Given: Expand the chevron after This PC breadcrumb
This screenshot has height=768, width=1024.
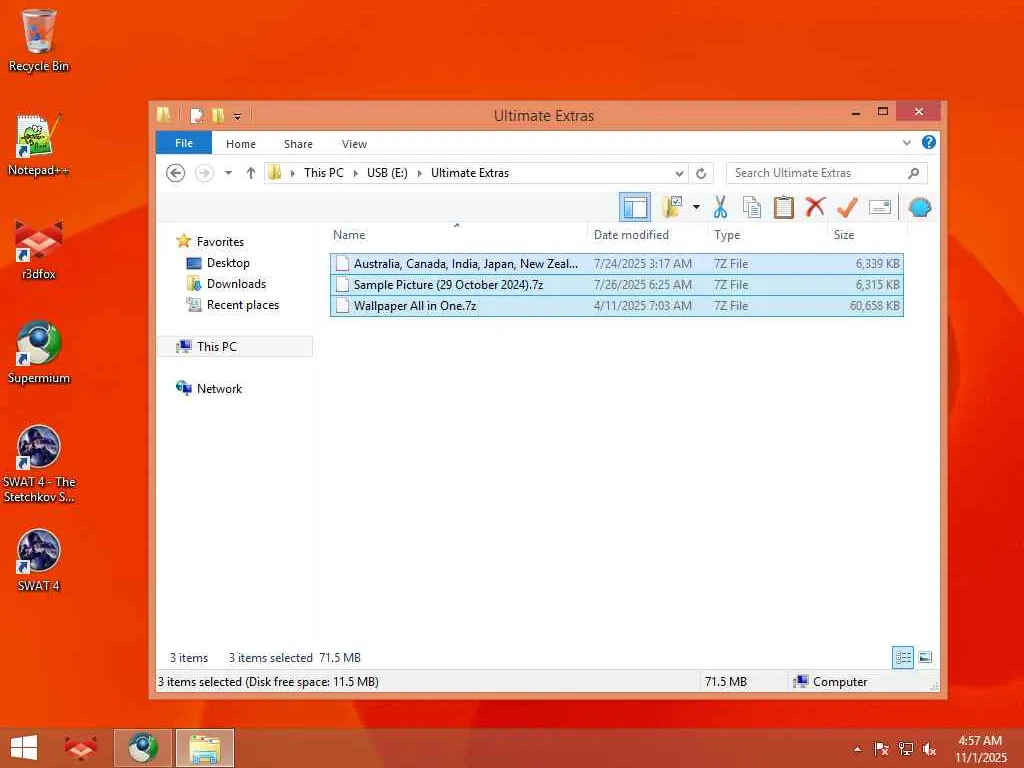Looking at the screenshot, I should tap(355, 173).
